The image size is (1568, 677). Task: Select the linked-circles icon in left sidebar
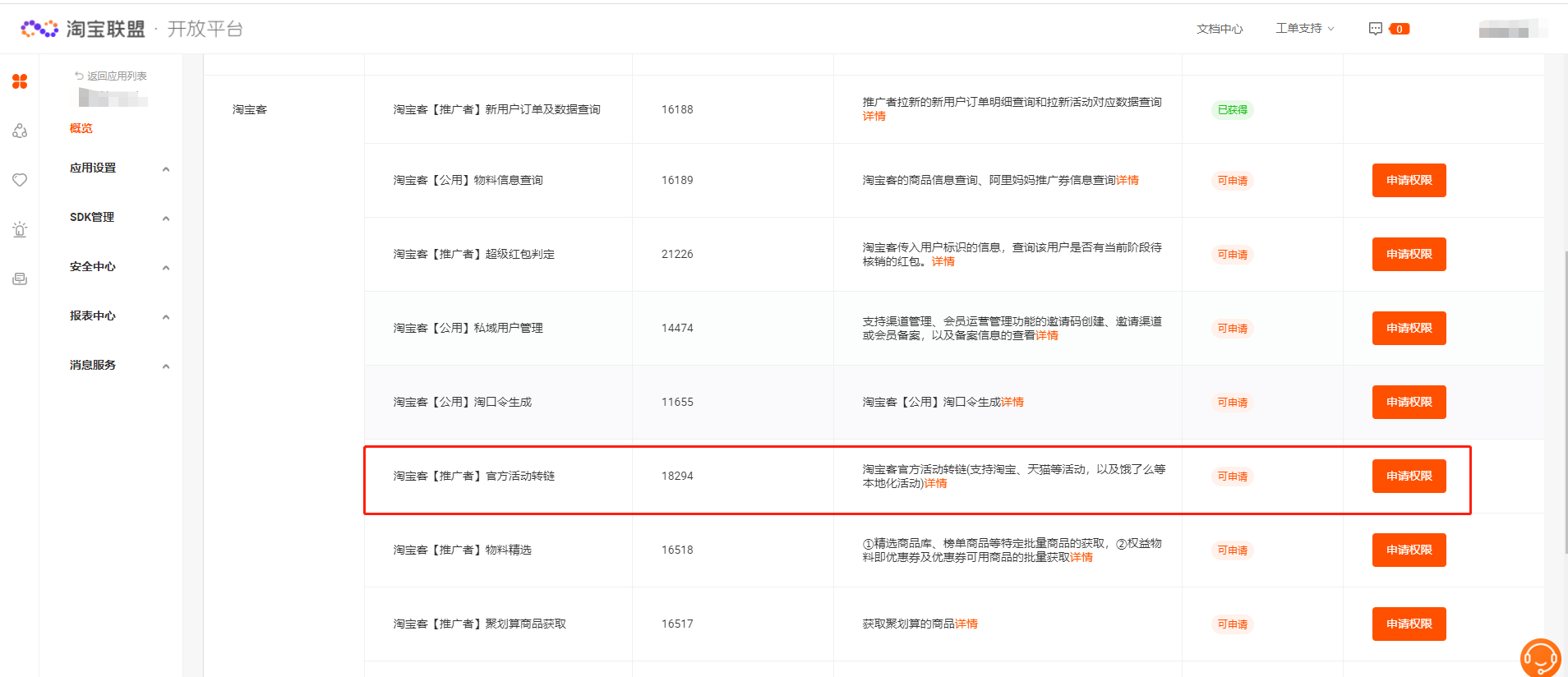point(20,131)
